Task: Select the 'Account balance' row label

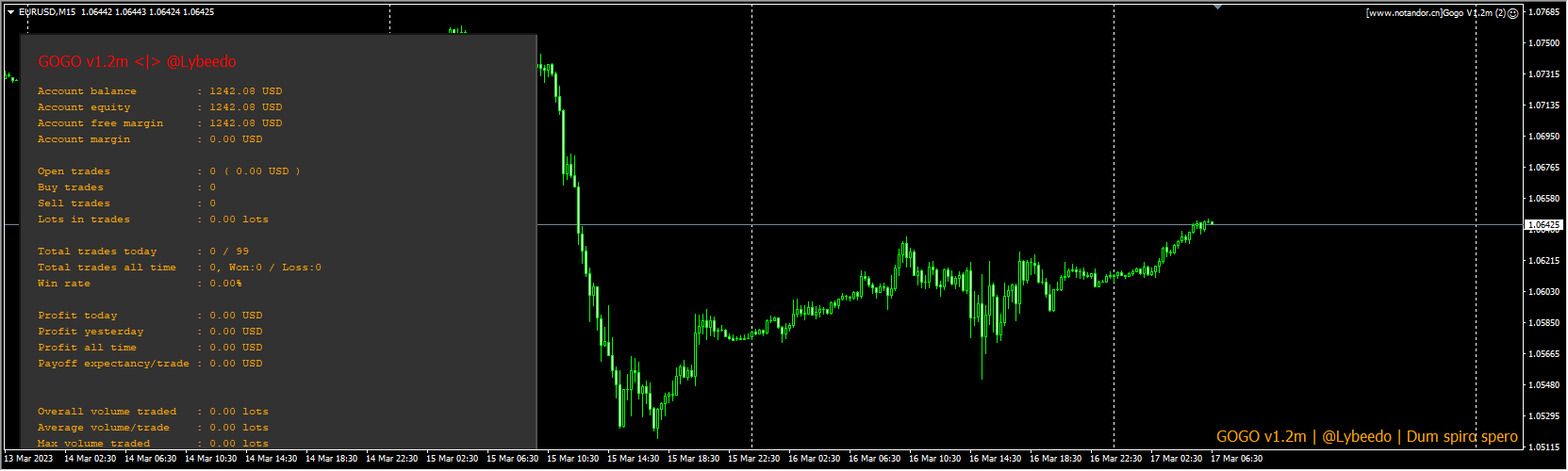Action: click(87, 91)
